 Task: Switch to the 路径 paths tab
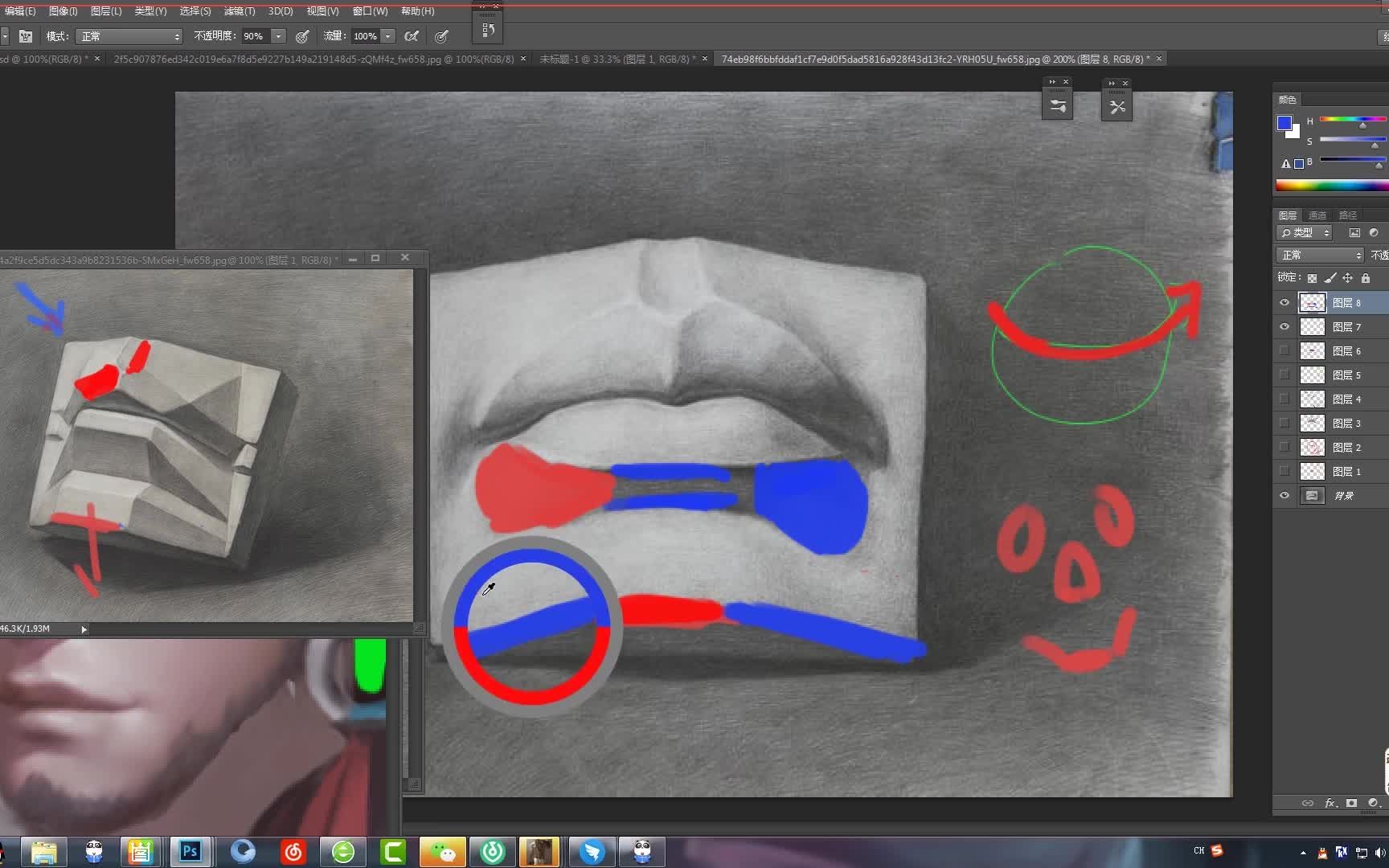tap(1348, 215)
